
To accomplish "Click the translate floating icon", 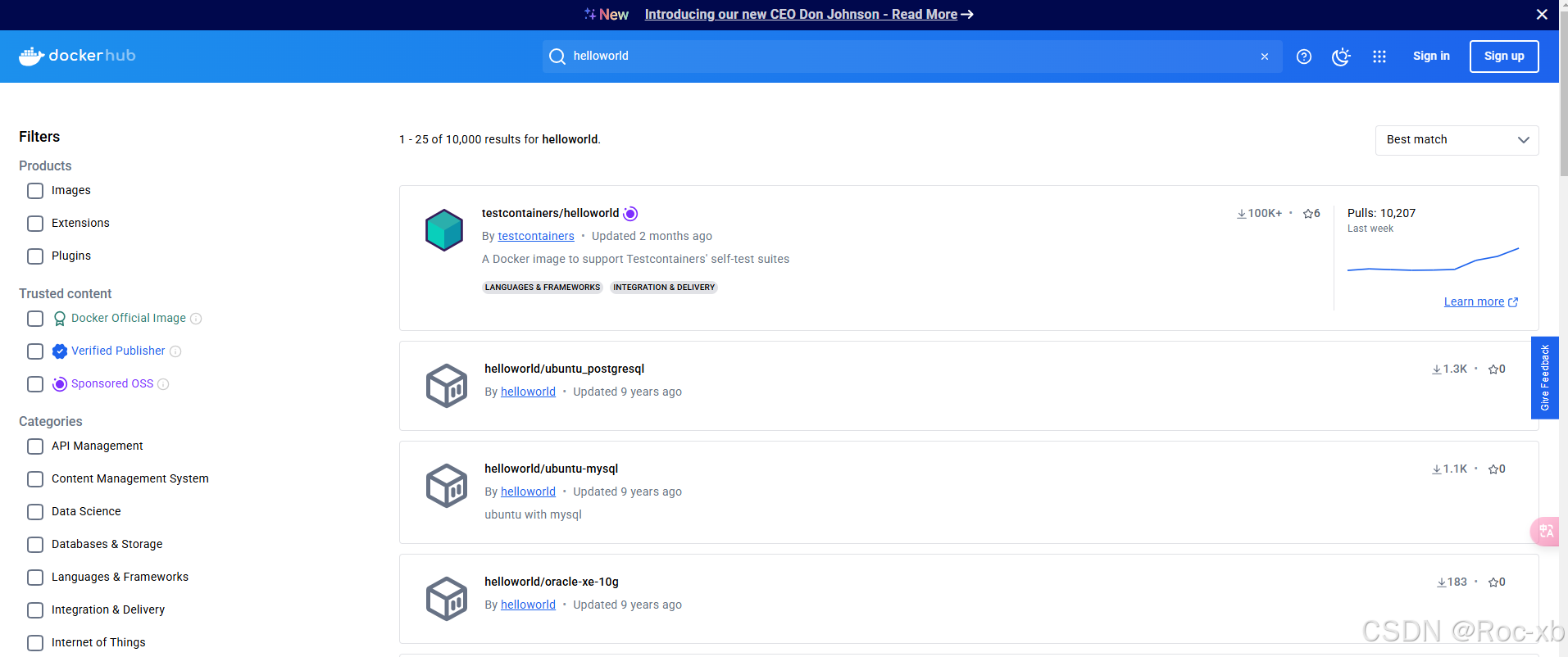I will 1546,531.
